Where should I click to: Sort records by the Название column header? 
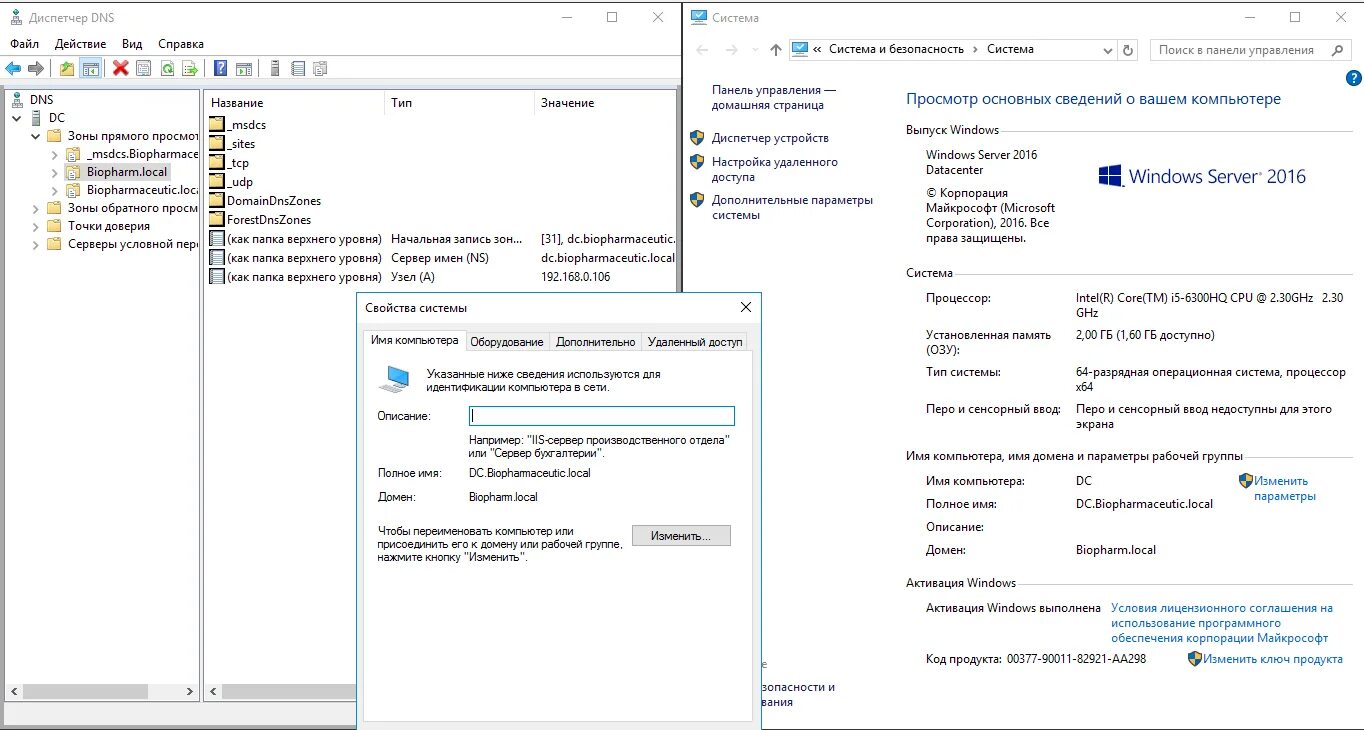point(295,103)
